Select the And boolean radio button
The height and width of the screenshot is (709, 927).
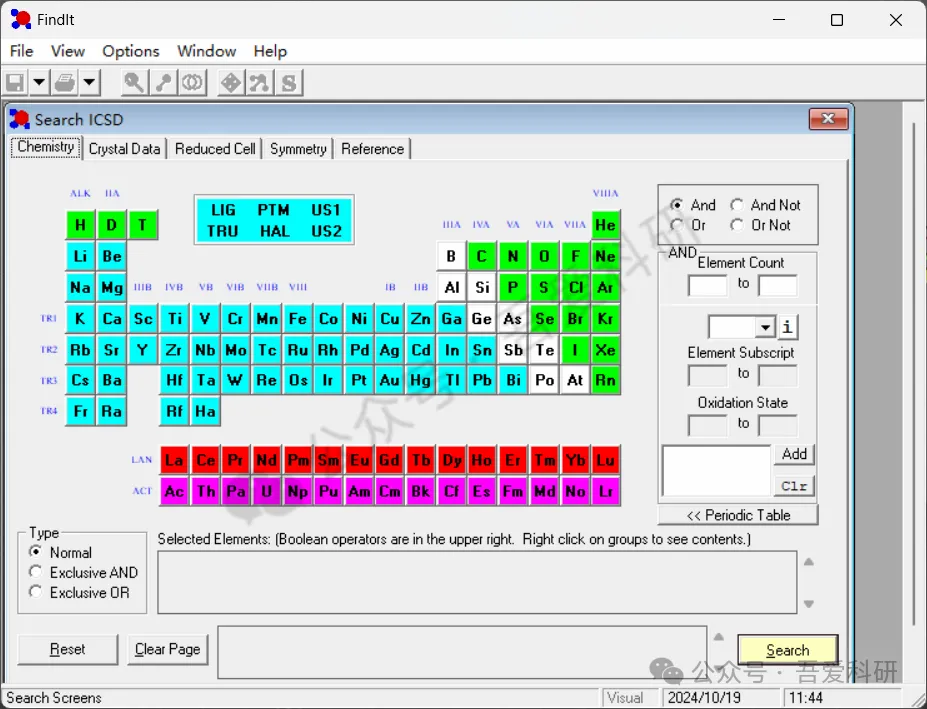coord(677,205)
